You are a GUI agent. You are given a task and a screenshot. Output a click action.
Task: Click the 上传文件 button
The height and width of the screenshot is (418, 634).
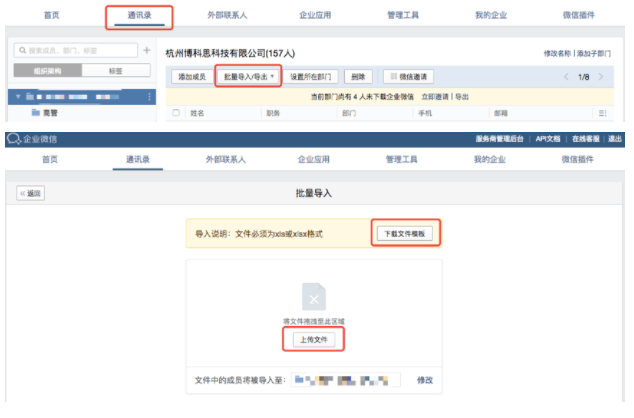pos(314,340)
